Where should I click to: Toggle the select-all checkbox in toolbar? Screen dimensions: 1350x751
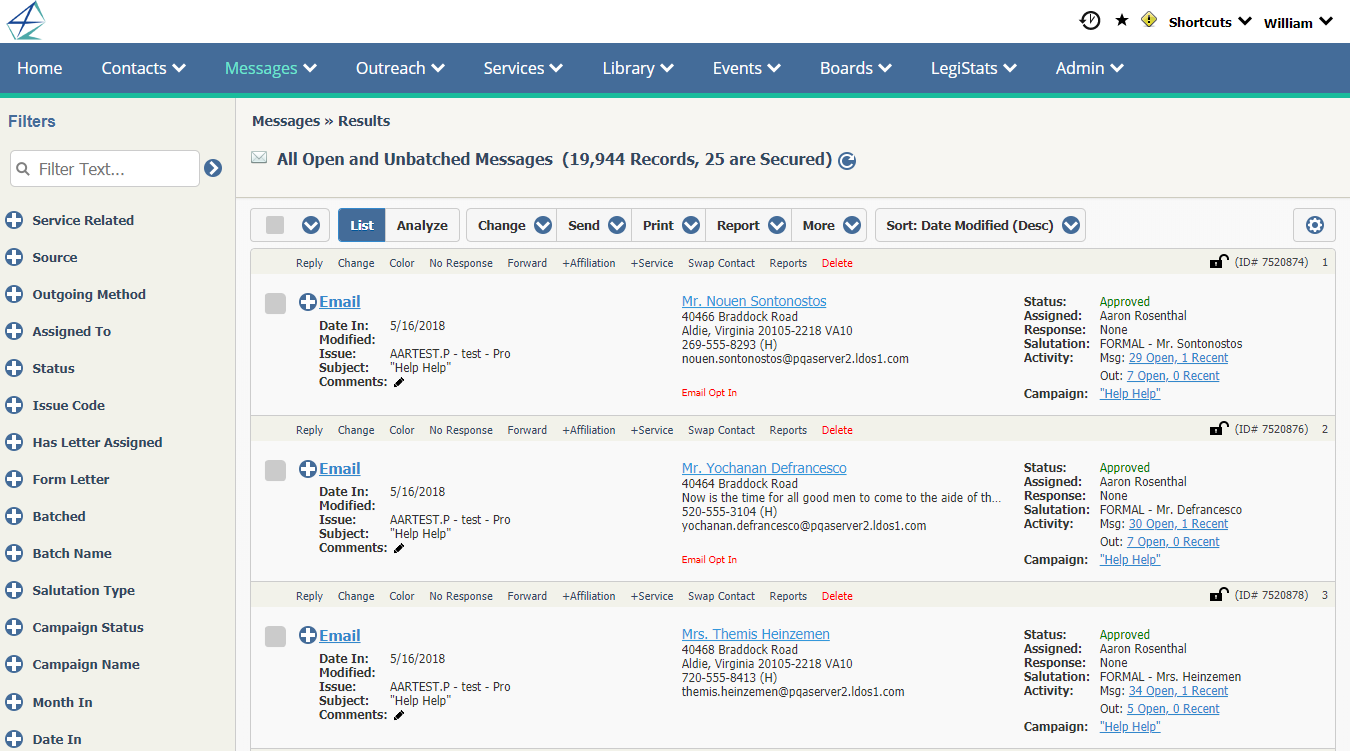pos(275,225)
